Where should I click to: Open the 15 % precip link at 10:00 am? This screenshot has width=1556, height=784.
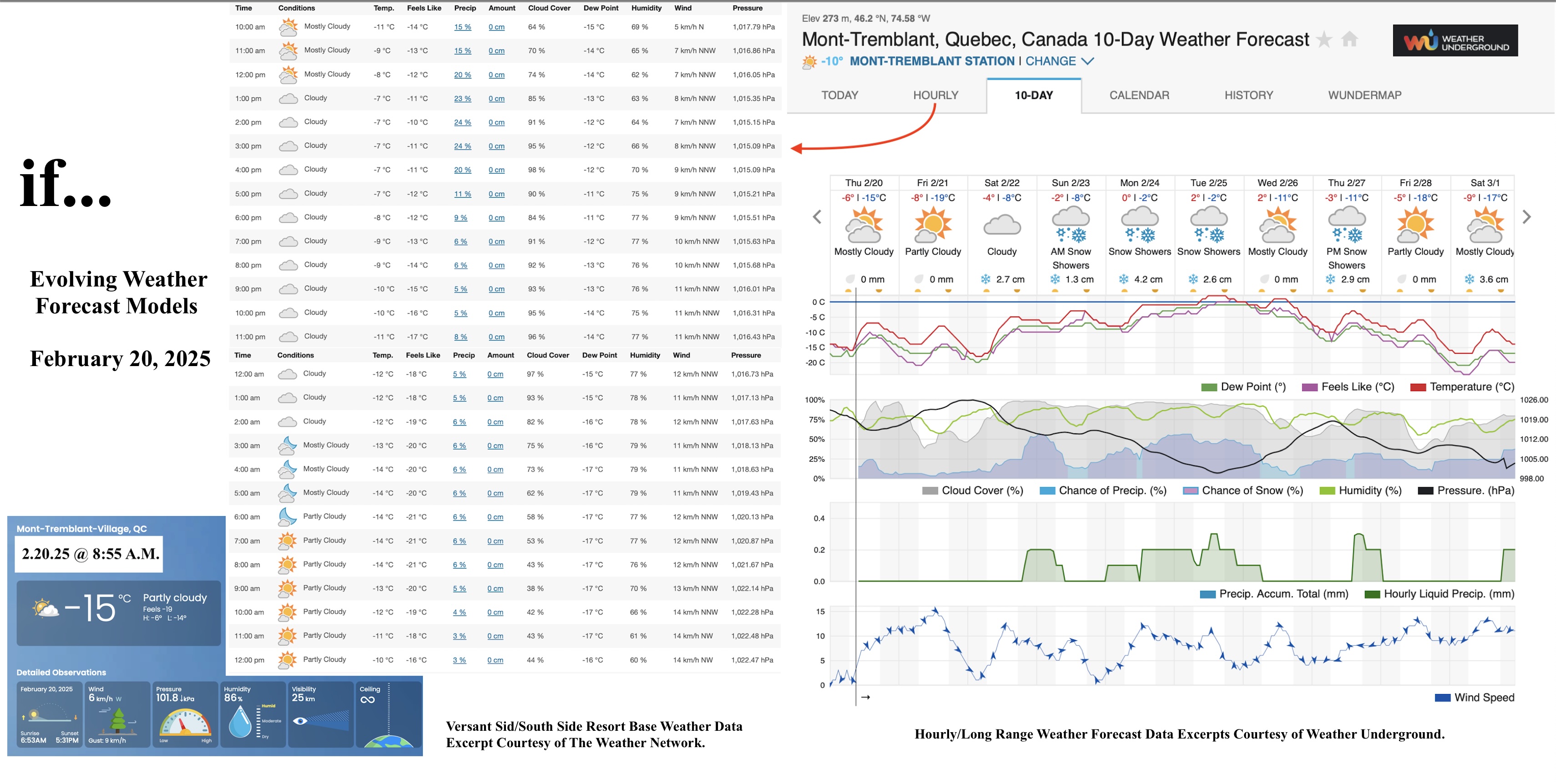pos(463,27)
